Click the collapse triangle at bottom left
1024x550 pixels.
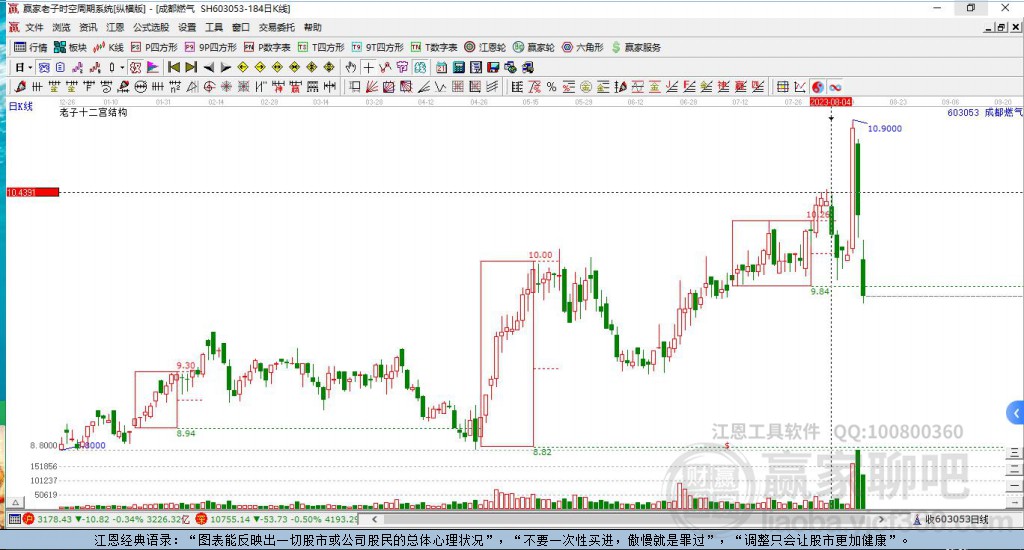tap(16, 502)
